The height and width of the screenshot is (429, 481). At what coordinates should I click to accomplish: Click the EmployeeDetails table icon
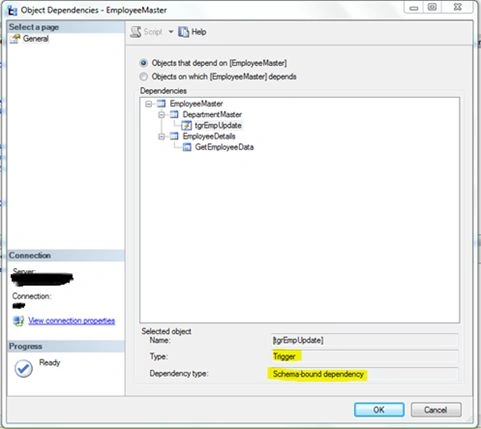[x=174, y=136]
